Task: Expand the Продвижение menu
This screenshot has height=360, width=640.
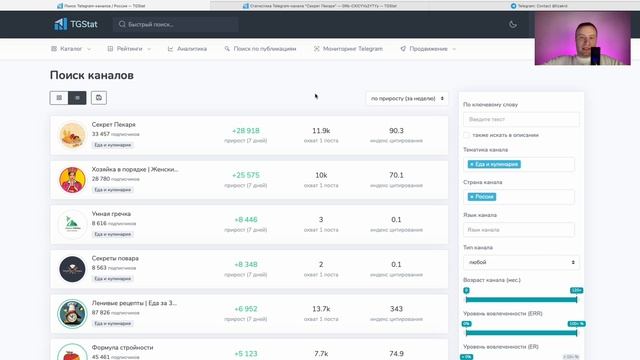Action: point(428,49)
